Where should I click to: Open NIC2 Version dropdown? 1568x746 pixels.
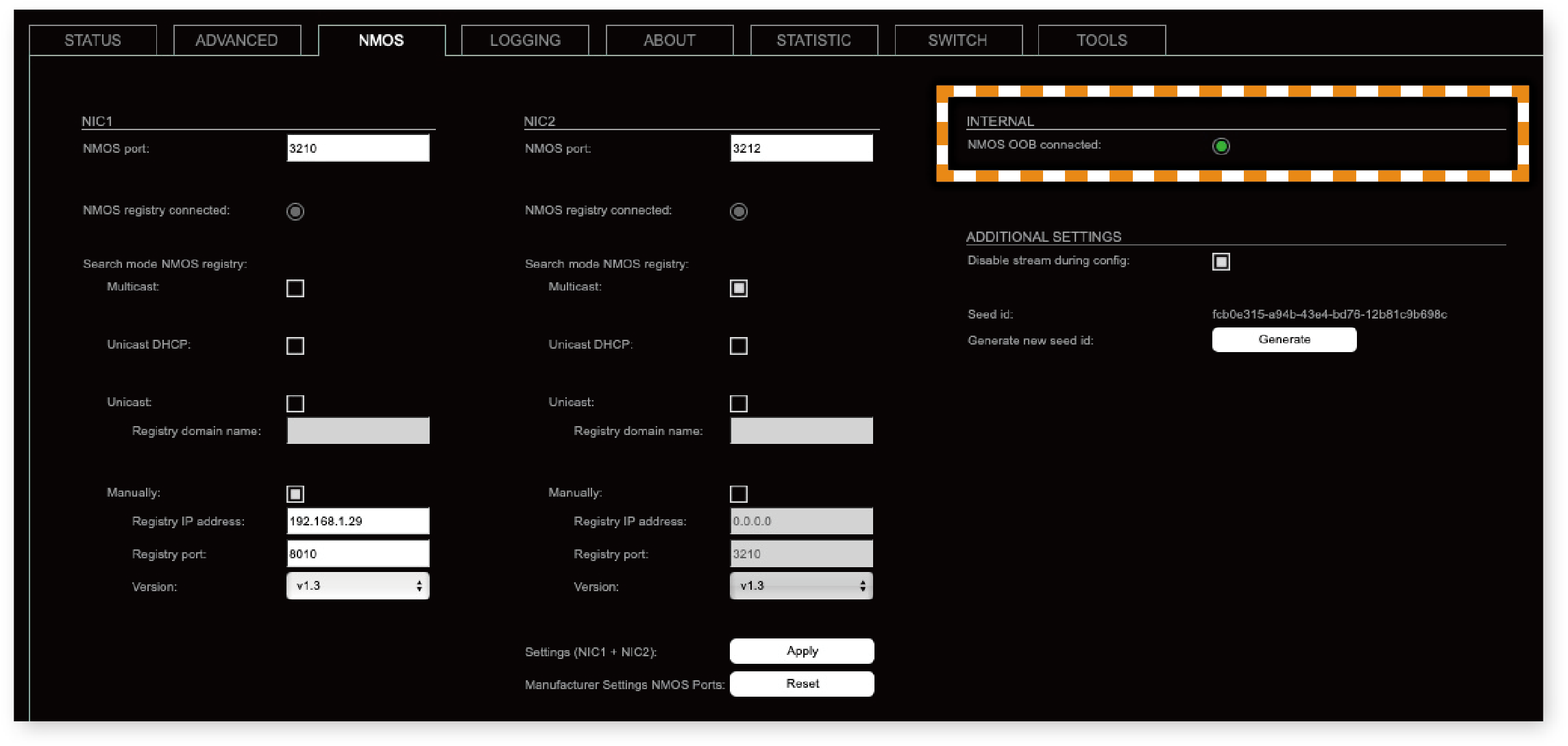(801, 586)
